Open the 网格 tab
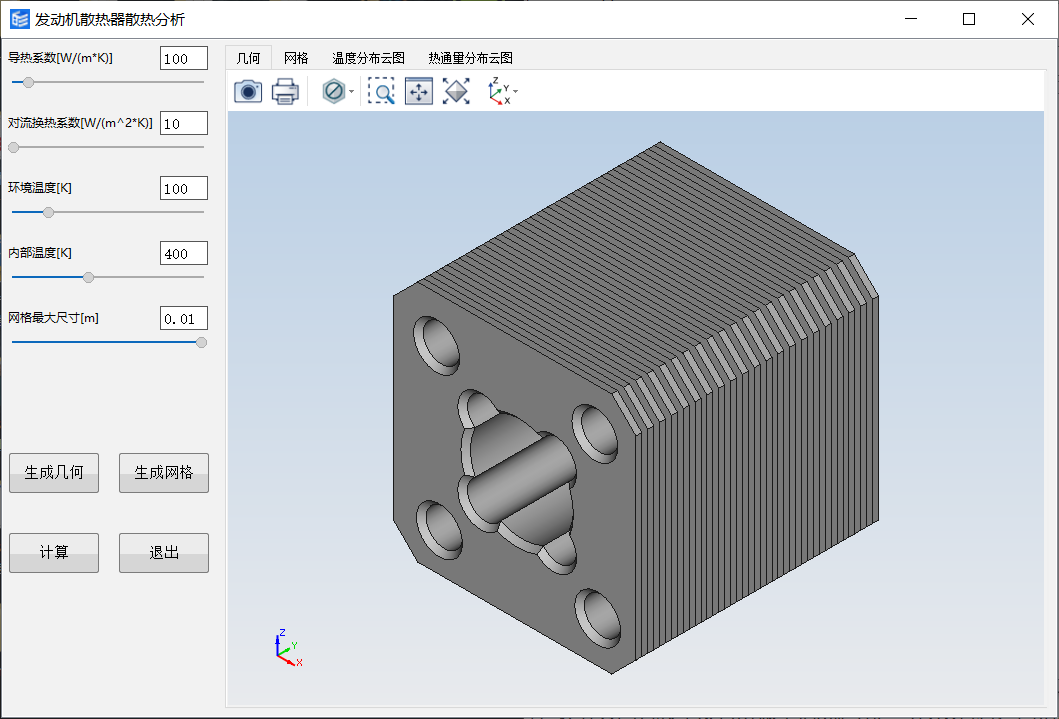The height and width of the screenshot is (719, 1059). (296, 58)
